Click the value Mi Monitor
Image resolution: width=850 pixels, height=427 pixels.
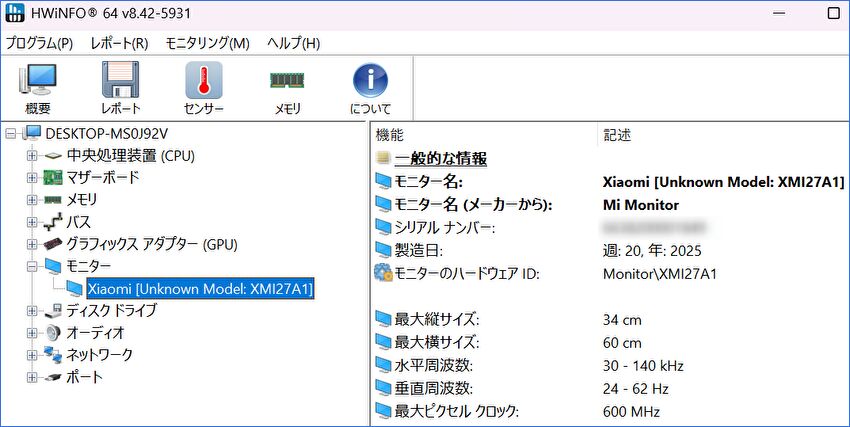641,205
